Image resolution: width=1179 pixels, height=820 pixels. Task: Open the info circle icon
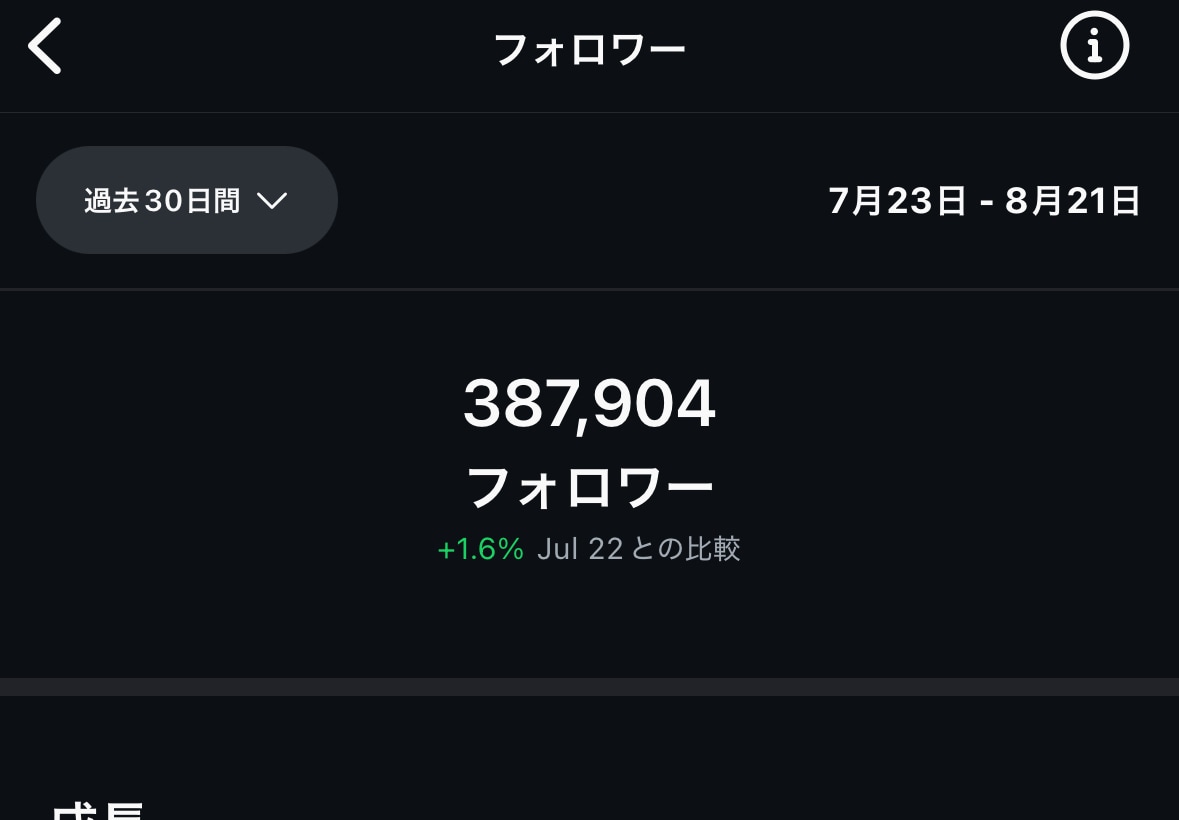1094,45
